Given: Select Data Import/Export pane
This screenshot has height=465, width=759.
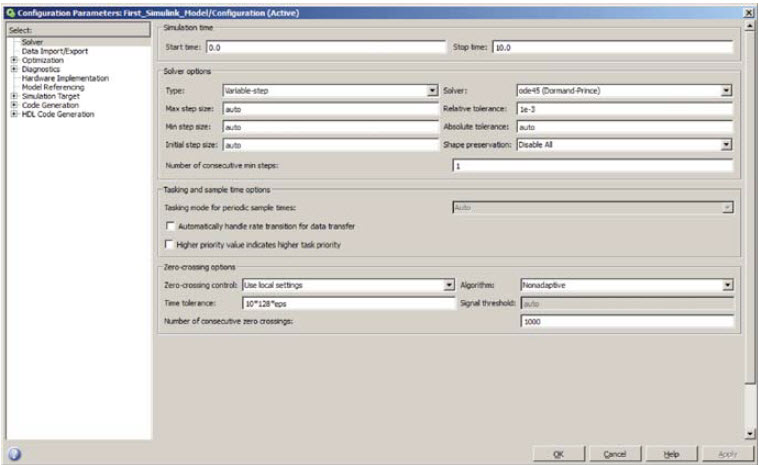Looking at the screenshot, I should coord(55,51).
